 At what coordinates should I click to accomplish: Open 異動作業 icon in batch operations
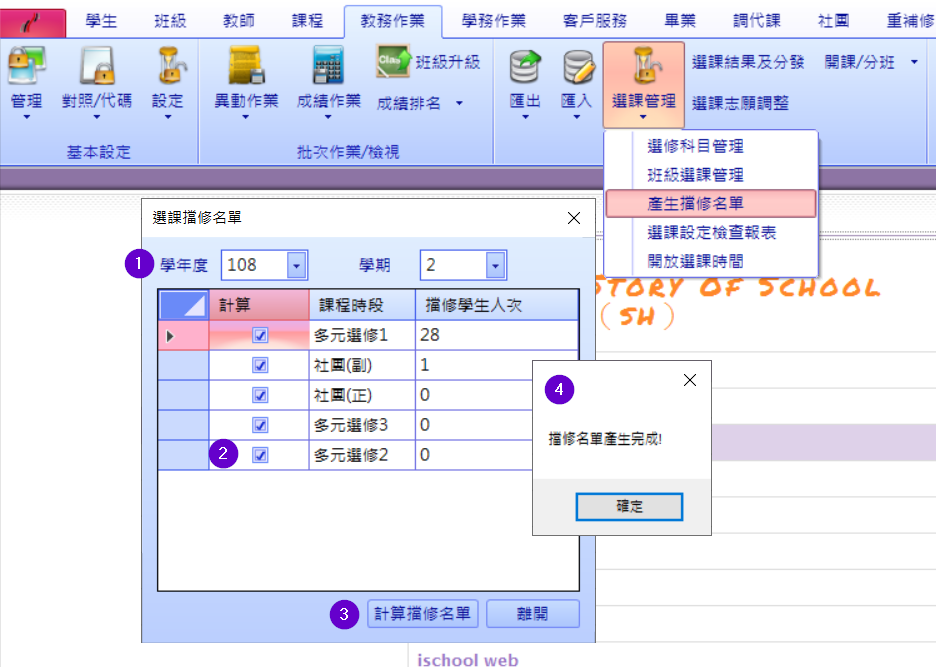coord(246,66)
